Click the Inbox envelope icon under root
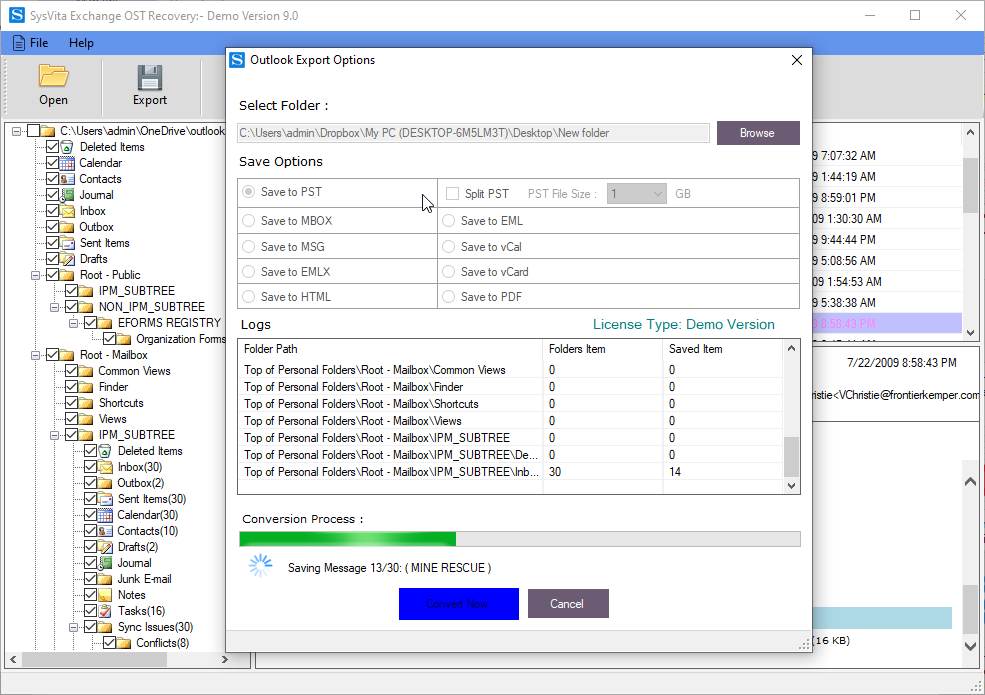985x695 pixels. click(x=67, y=211)
